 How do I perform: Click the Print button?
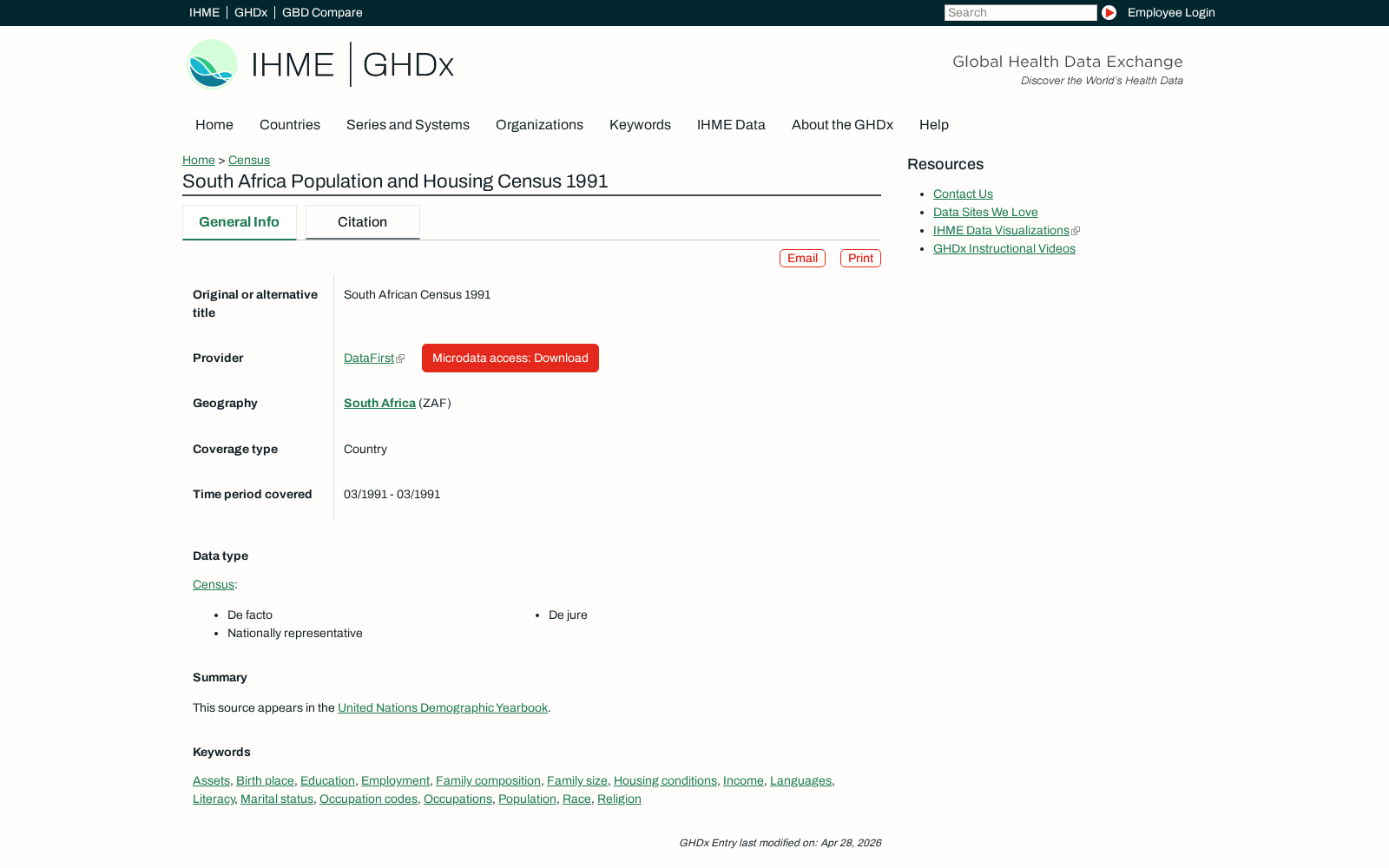click(x=860, y=259)
